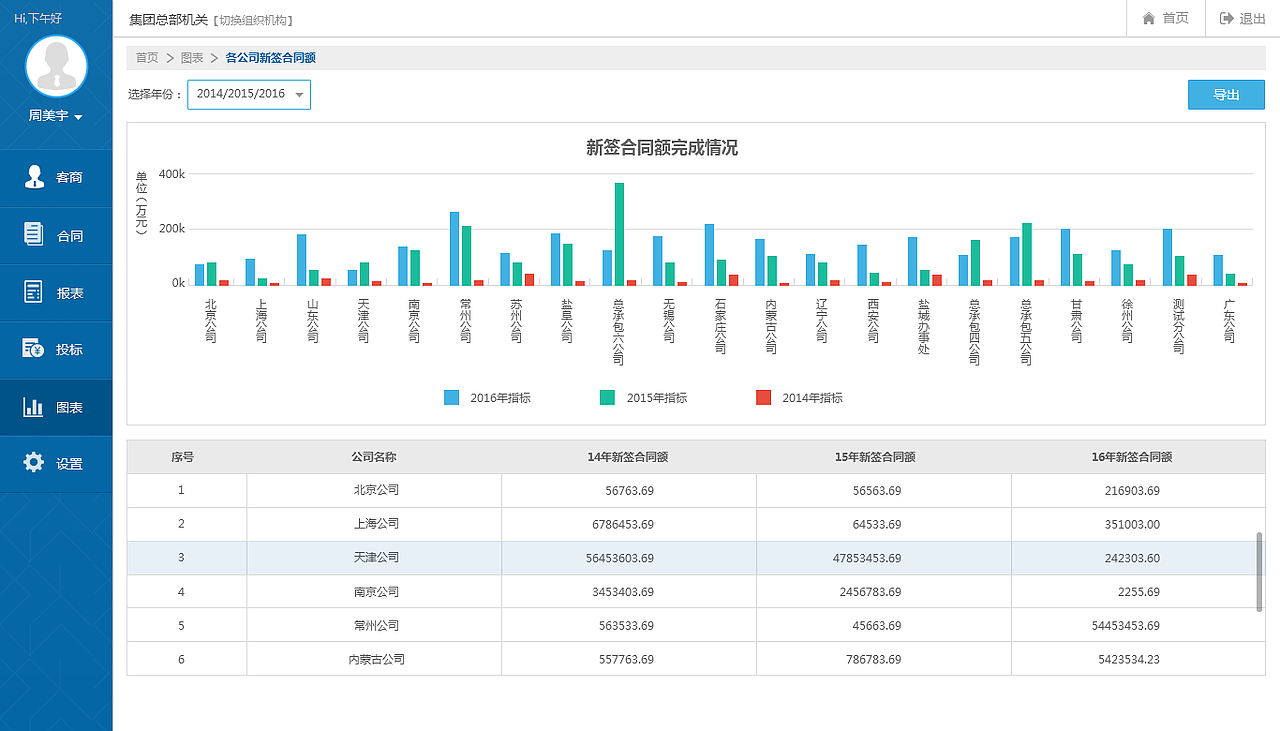Click the value 2255.69 in table
Screen dimensions: 1280x731
(x=1138, y=592)
